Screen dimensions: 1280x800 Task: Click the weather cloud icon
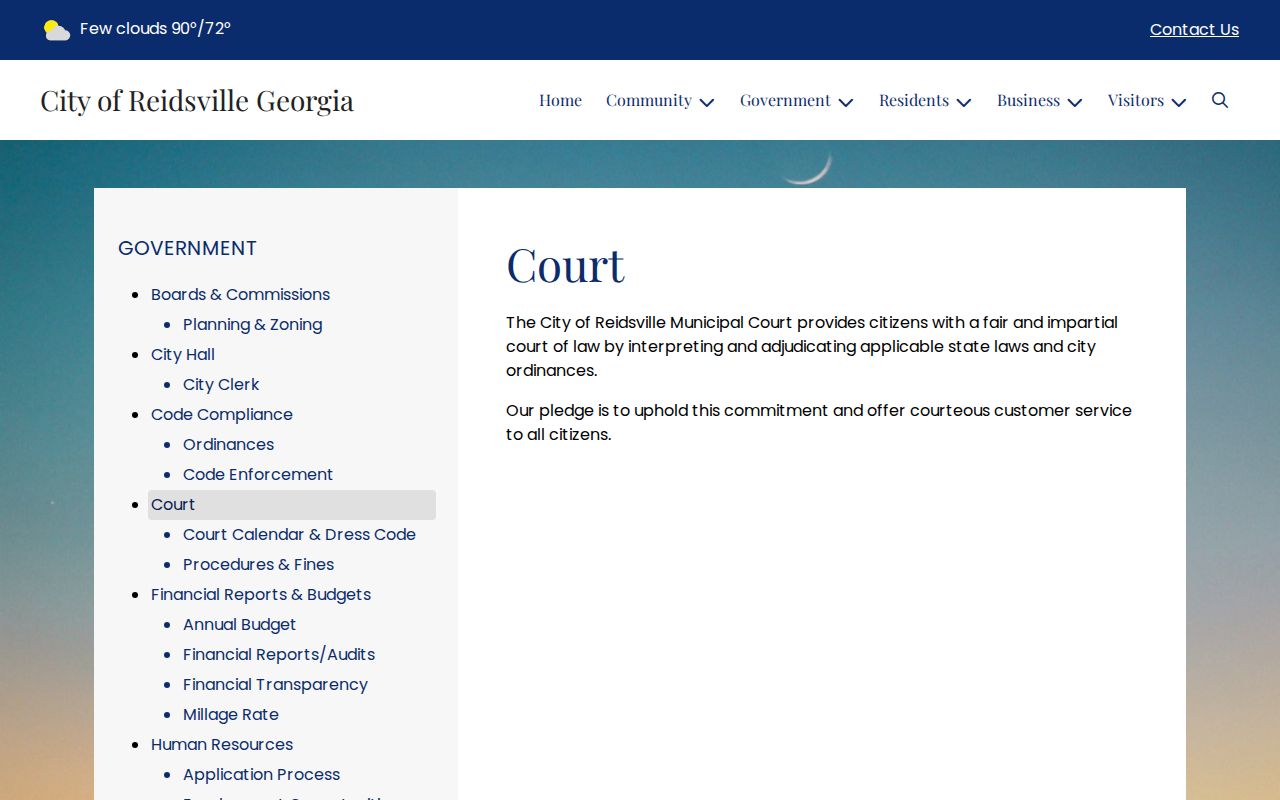[57, 30]
